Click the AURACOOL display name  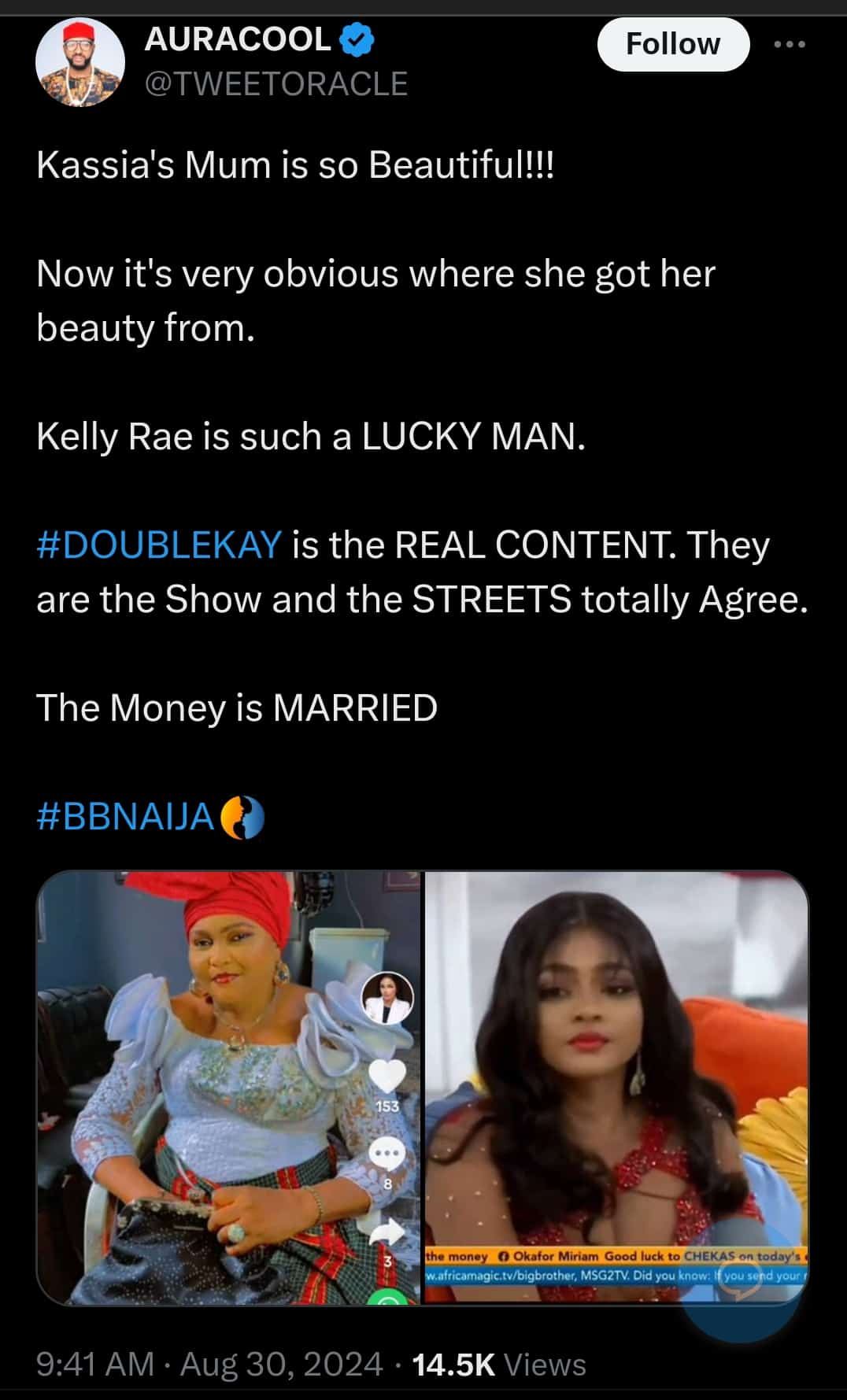238,39
